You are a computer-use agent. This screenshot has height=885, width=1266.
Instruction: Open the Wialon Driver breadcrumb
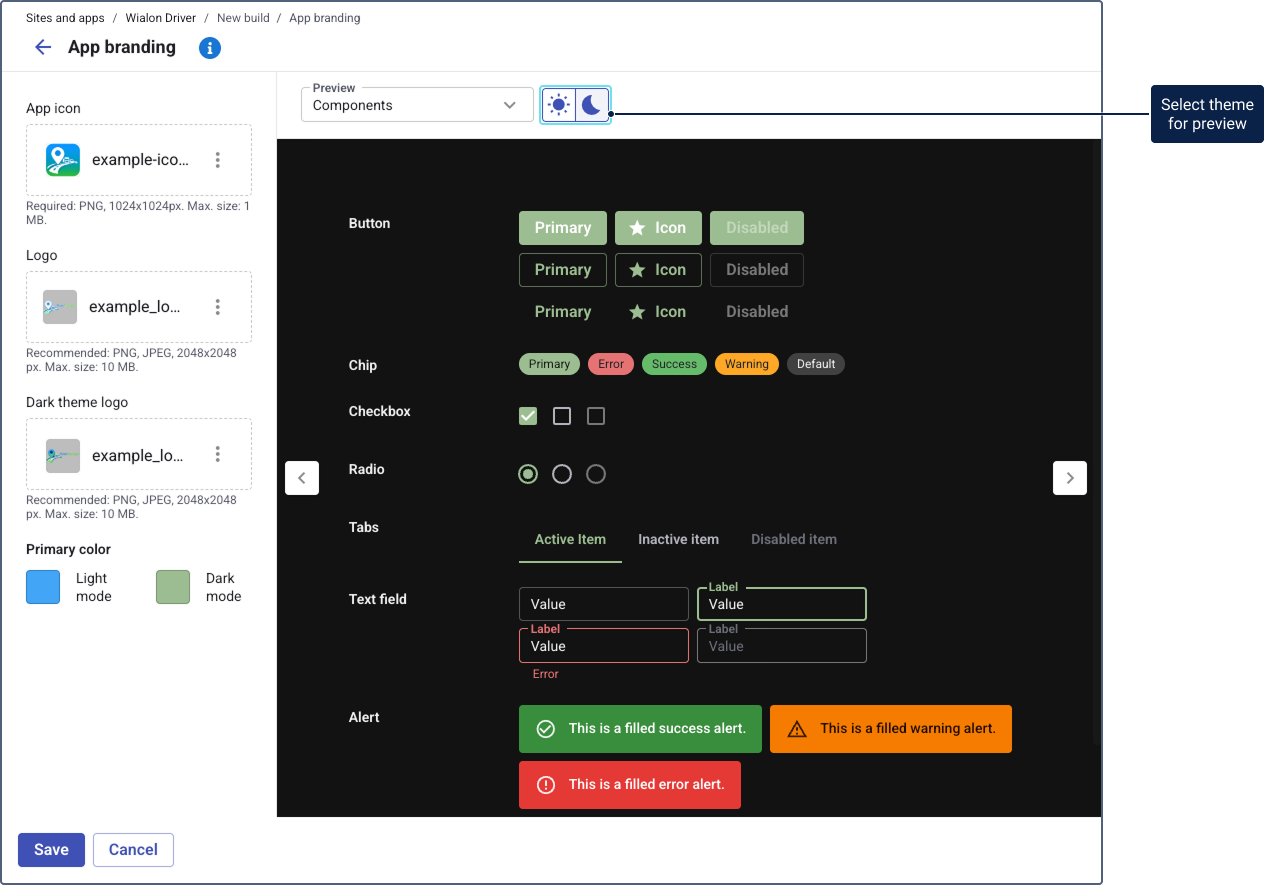[161, 18]
